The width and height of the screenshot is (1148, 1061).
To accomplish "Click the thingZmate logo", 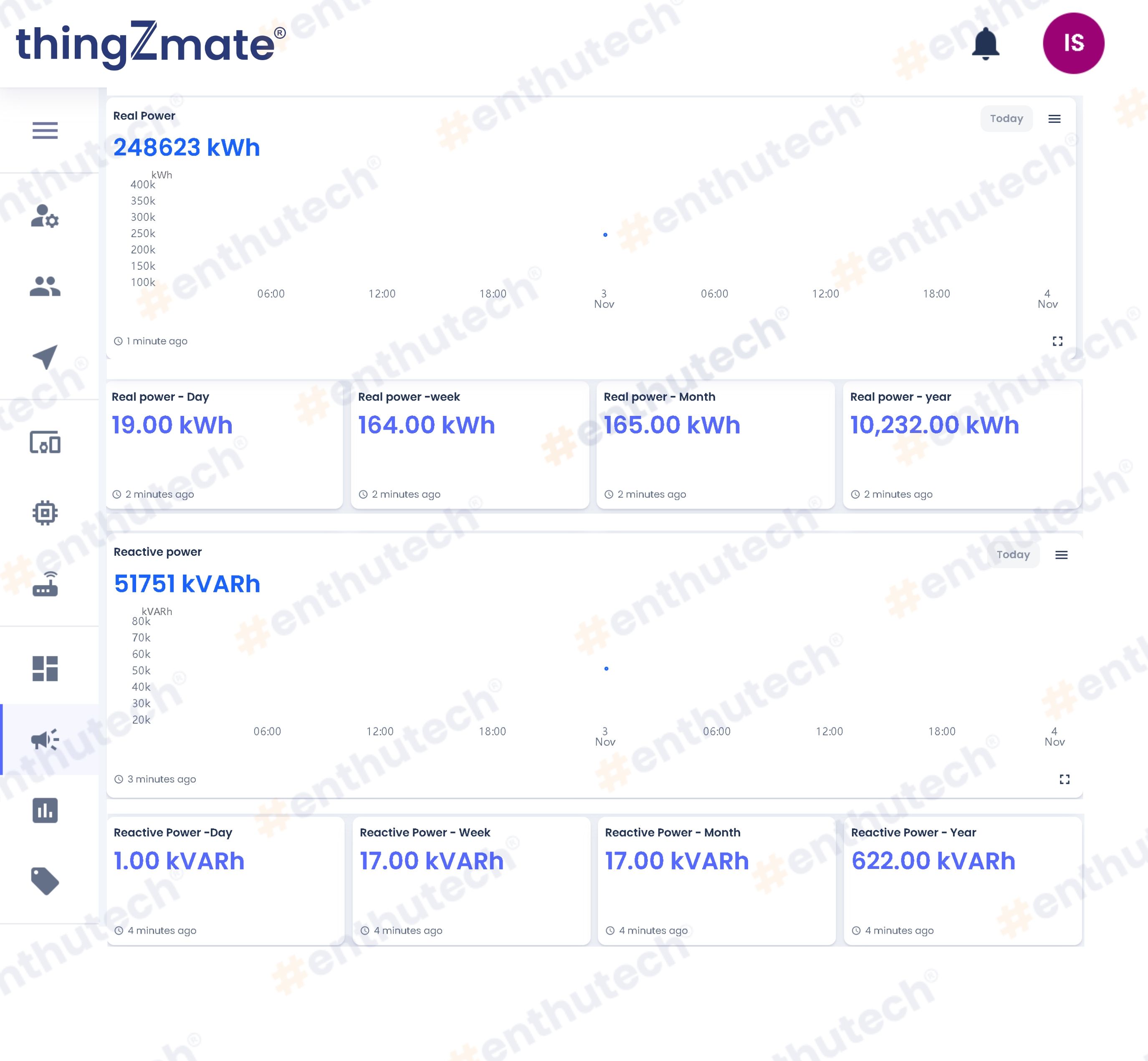I will [x=150, y=43].
